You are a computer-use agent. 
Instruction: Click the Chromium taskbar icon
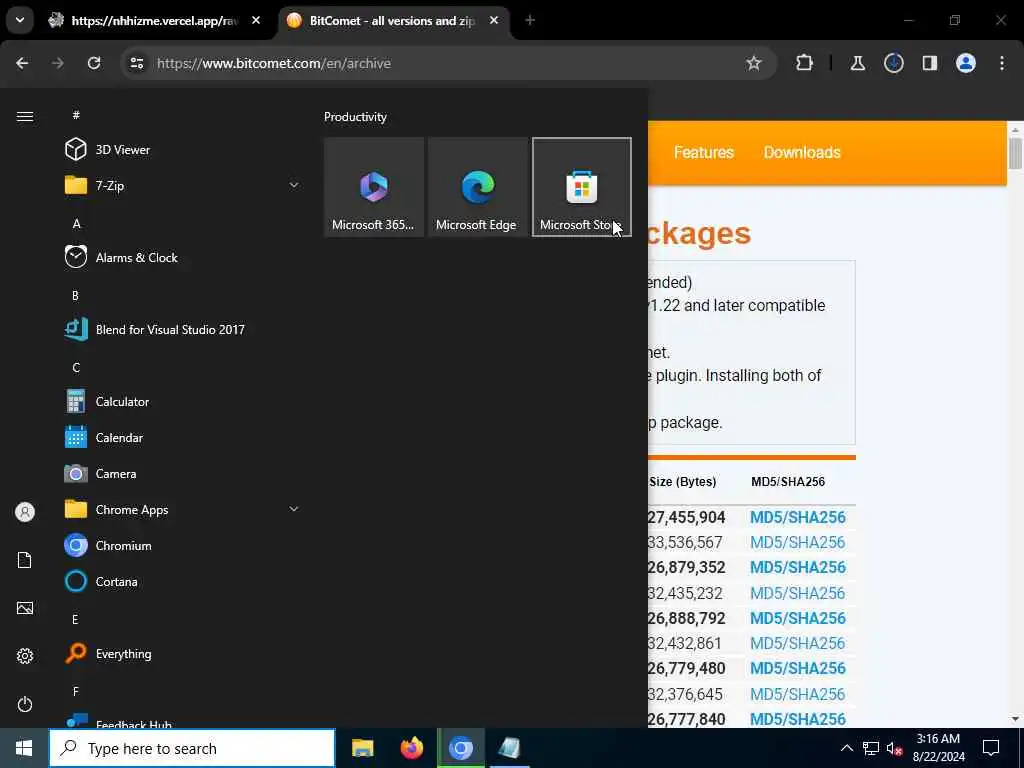[460, 748]
